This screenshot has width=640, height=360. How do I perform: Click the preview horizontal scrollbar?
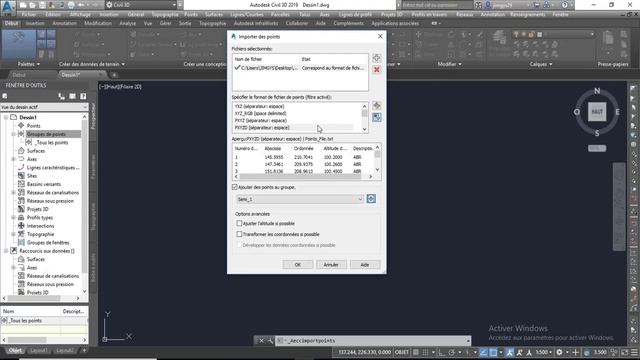300,177
